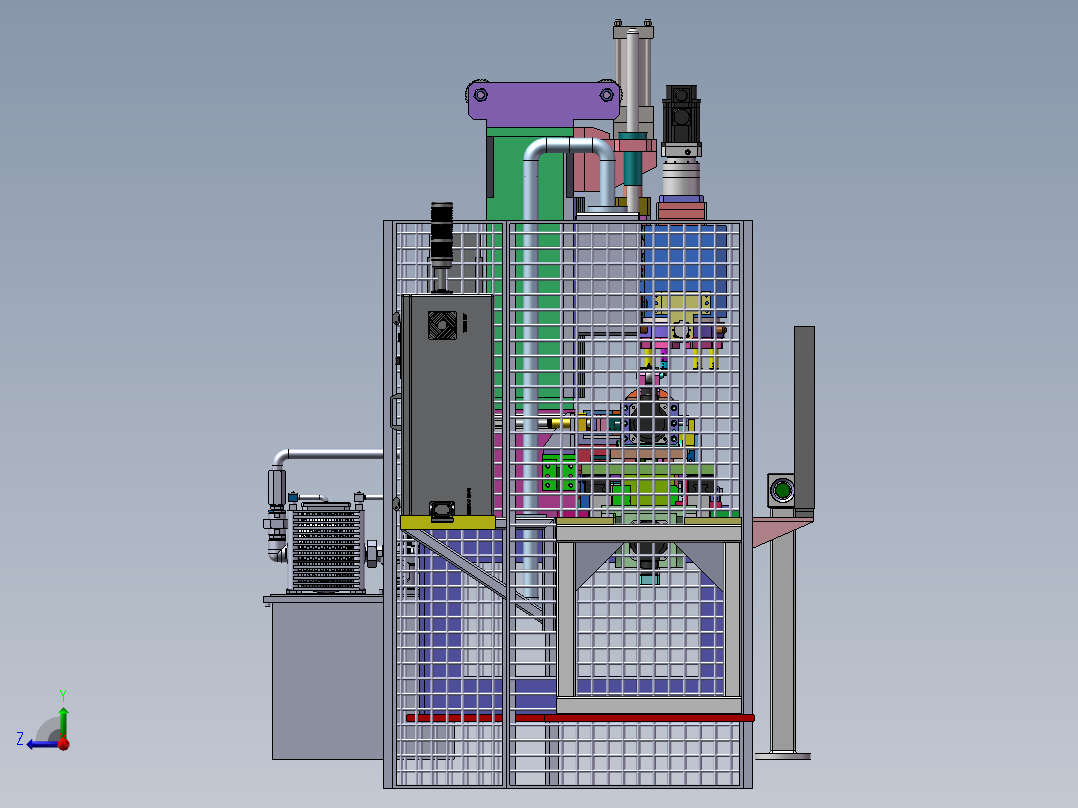Select the green push button on operator station

782,490
